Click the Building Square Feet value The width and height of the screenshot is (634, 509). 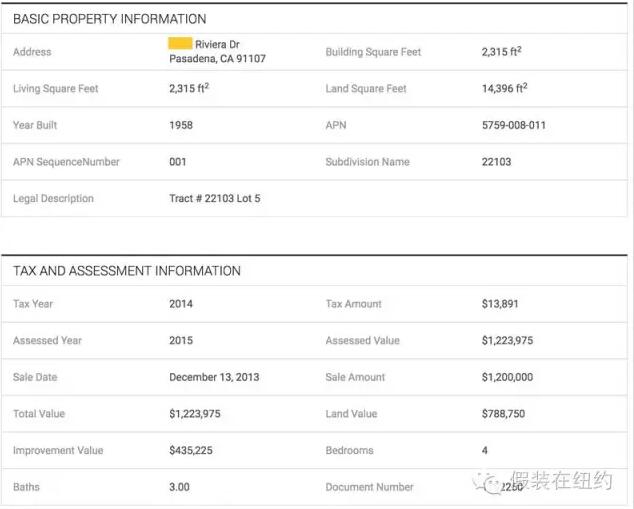point(501,51)
